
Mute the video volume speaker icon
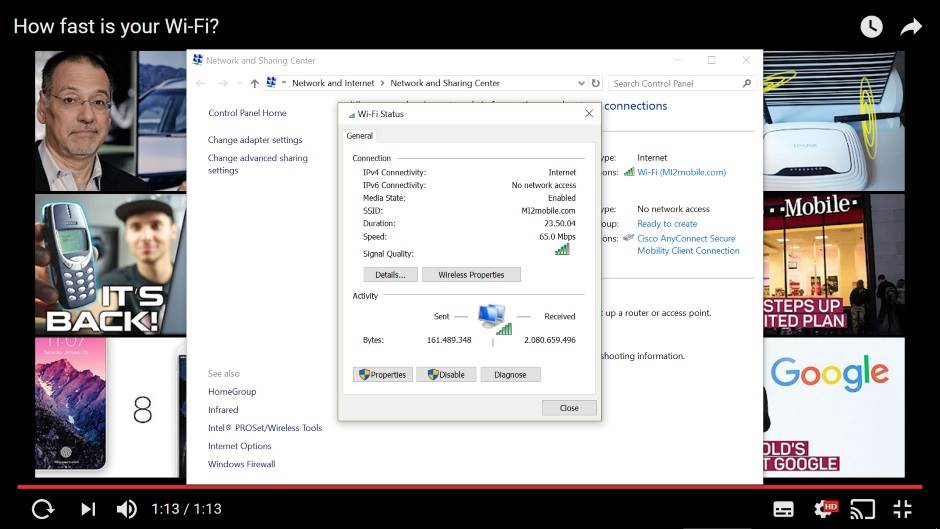point(126,509)
